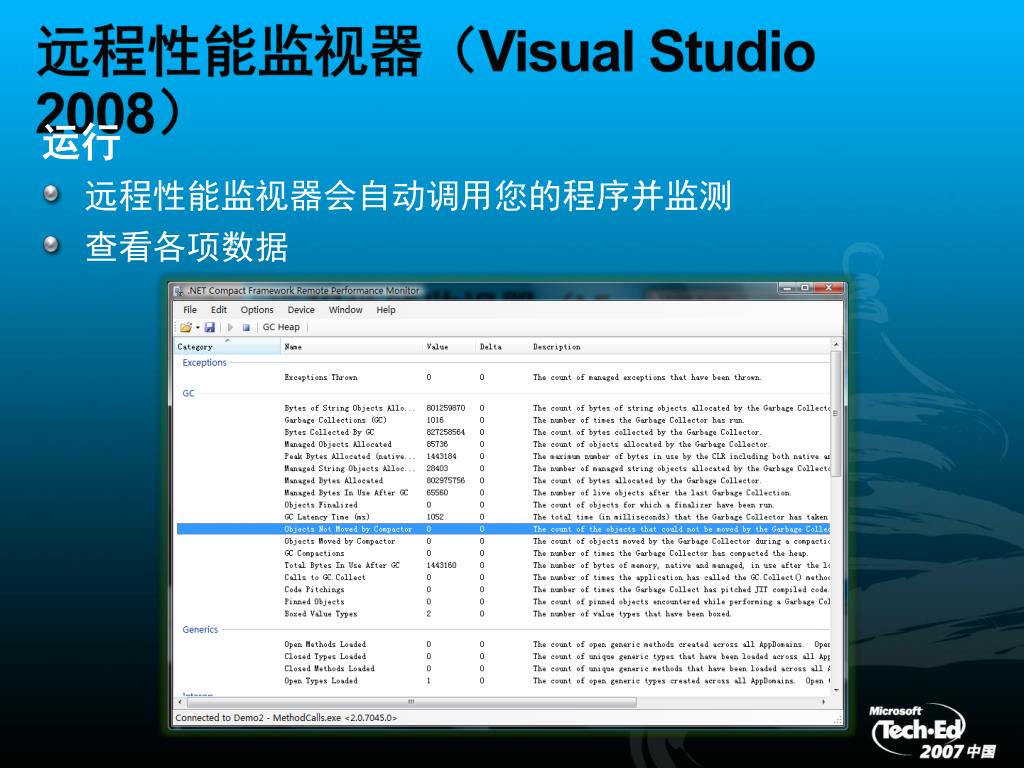This screenshot has height=768, width=1024.
Task: Open the Edit menu
Action: 219,310
